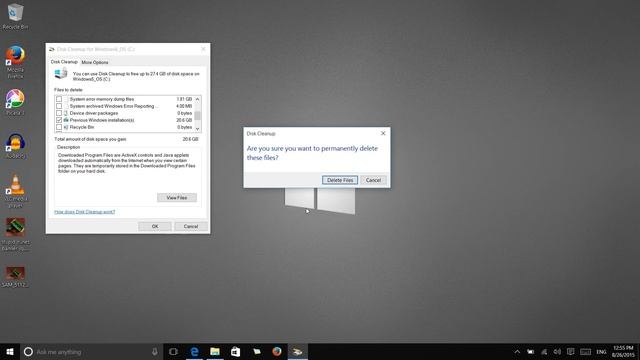Image resolution: width=640 pixels, height=360 pixels.
Task: Click the ENG language indicator
Action: pyautogui.click(x=601, y=352)
